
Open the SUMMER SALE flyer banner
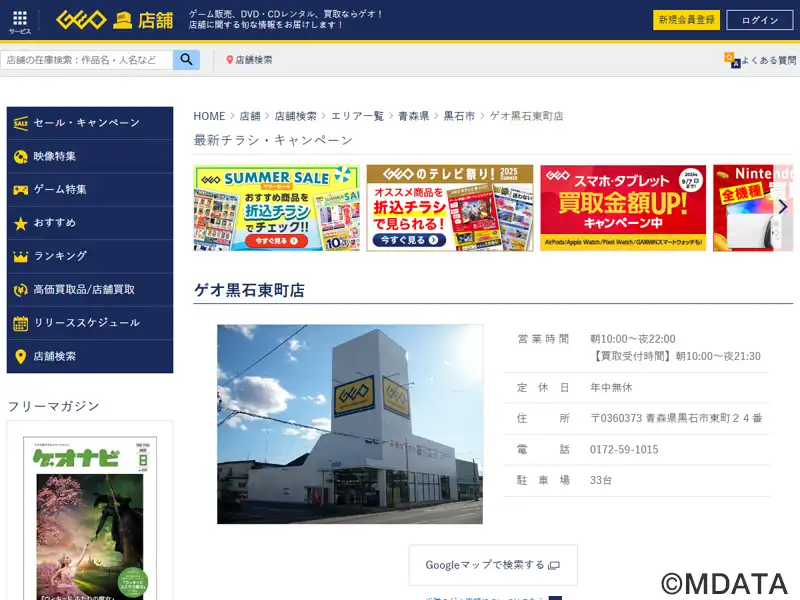277,208
